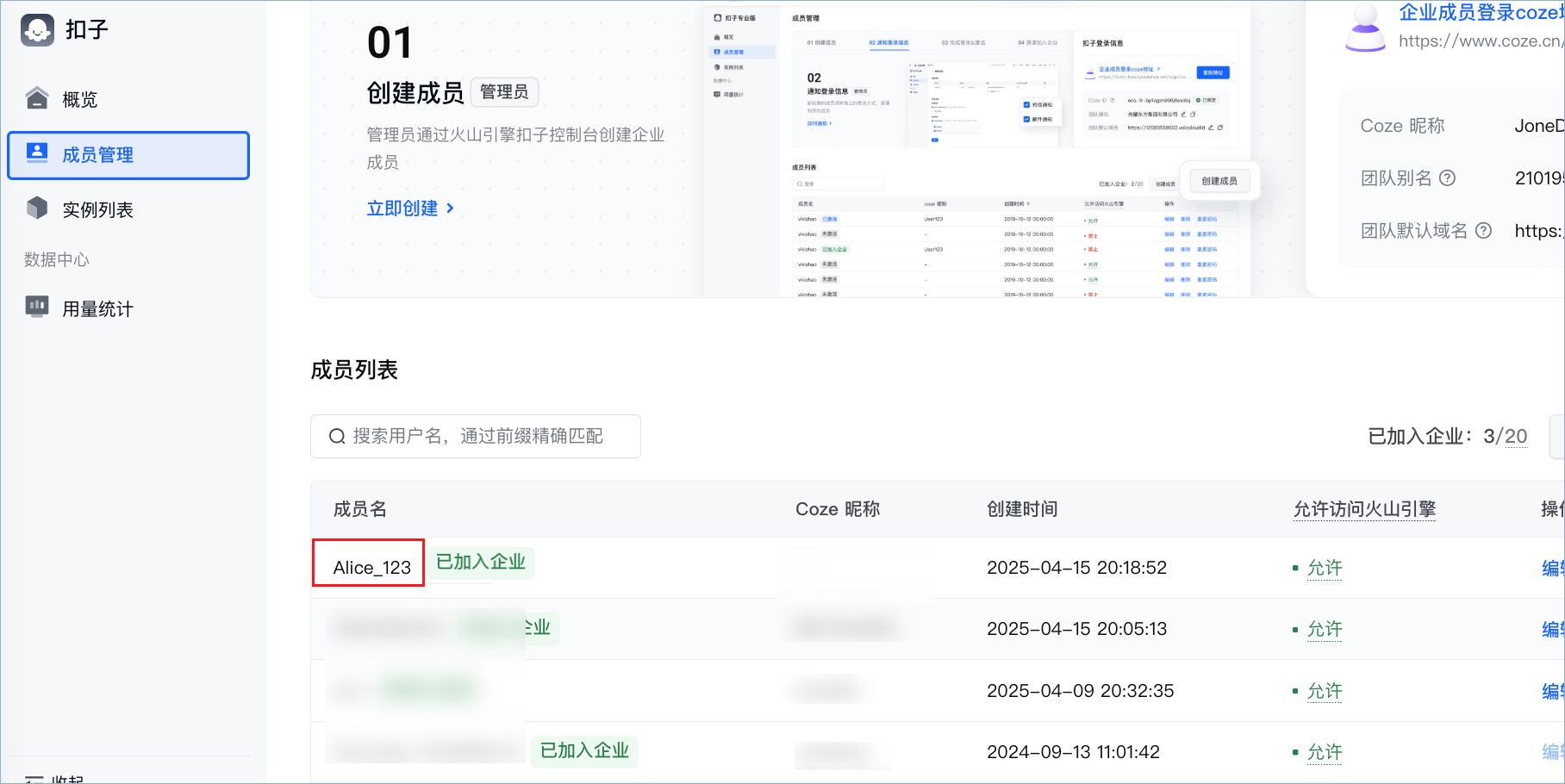The image size is (1565, 784).
Task: Click the 用量统计 chart icon
Action: click(x=37, y=307)
